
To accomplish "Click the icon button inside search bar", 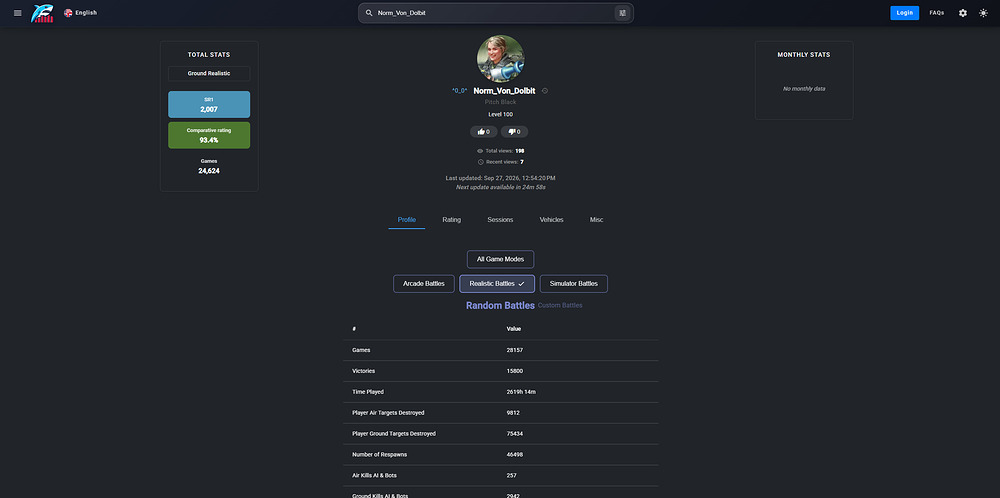I will tap(622, 13).
